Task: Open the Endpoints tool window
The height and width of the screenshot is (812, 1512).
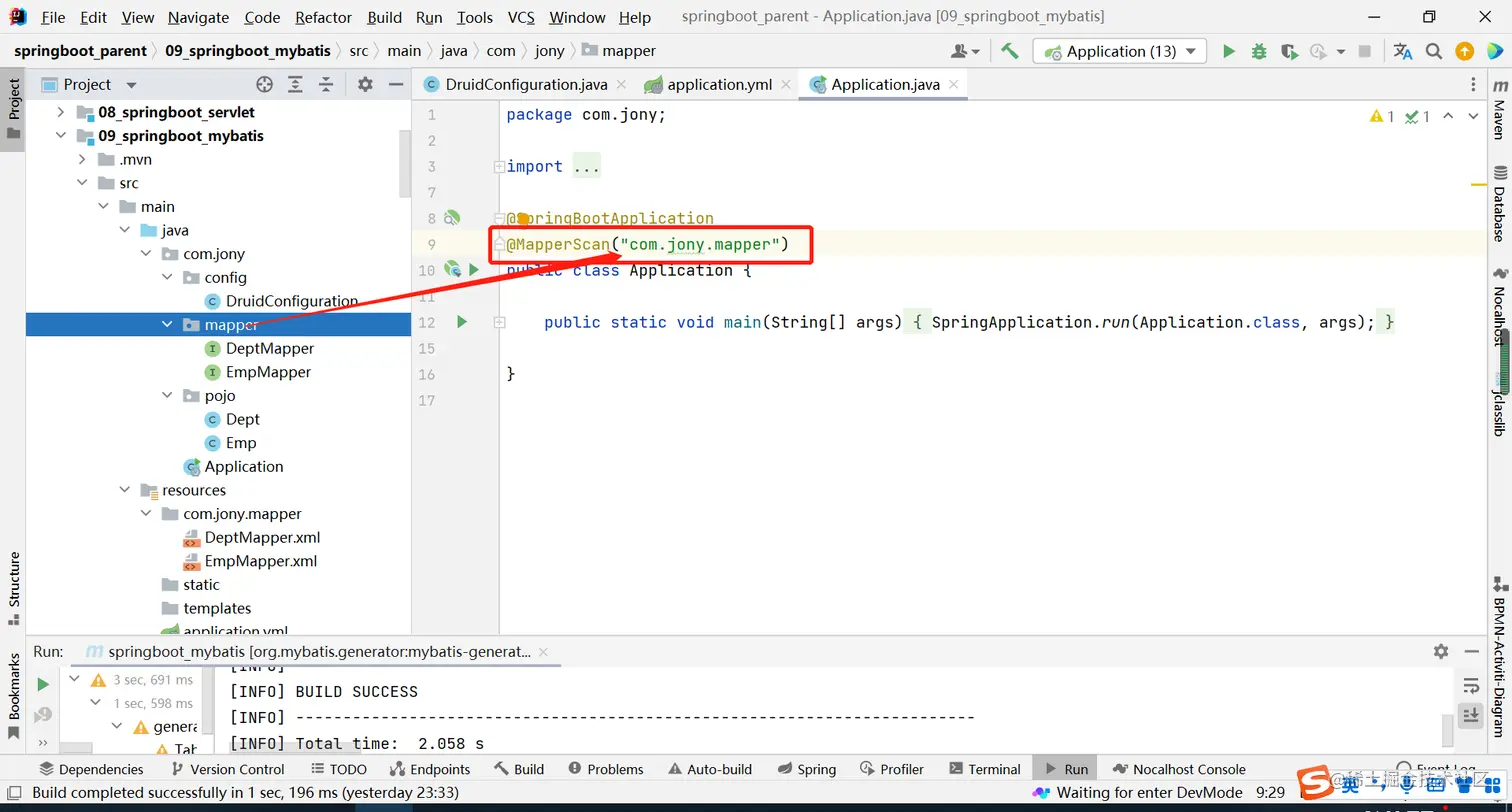Action: (430, 769)
